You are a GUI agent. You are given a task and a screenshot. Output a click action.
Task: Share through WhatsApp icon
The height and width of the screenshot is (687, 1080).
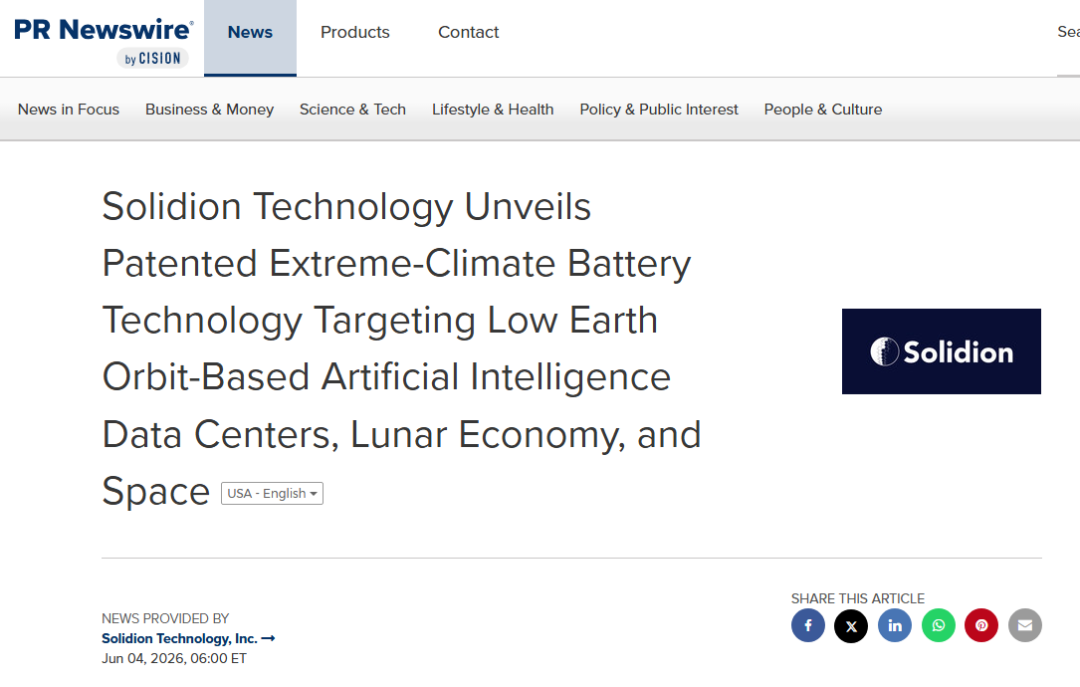click(938, 625)
